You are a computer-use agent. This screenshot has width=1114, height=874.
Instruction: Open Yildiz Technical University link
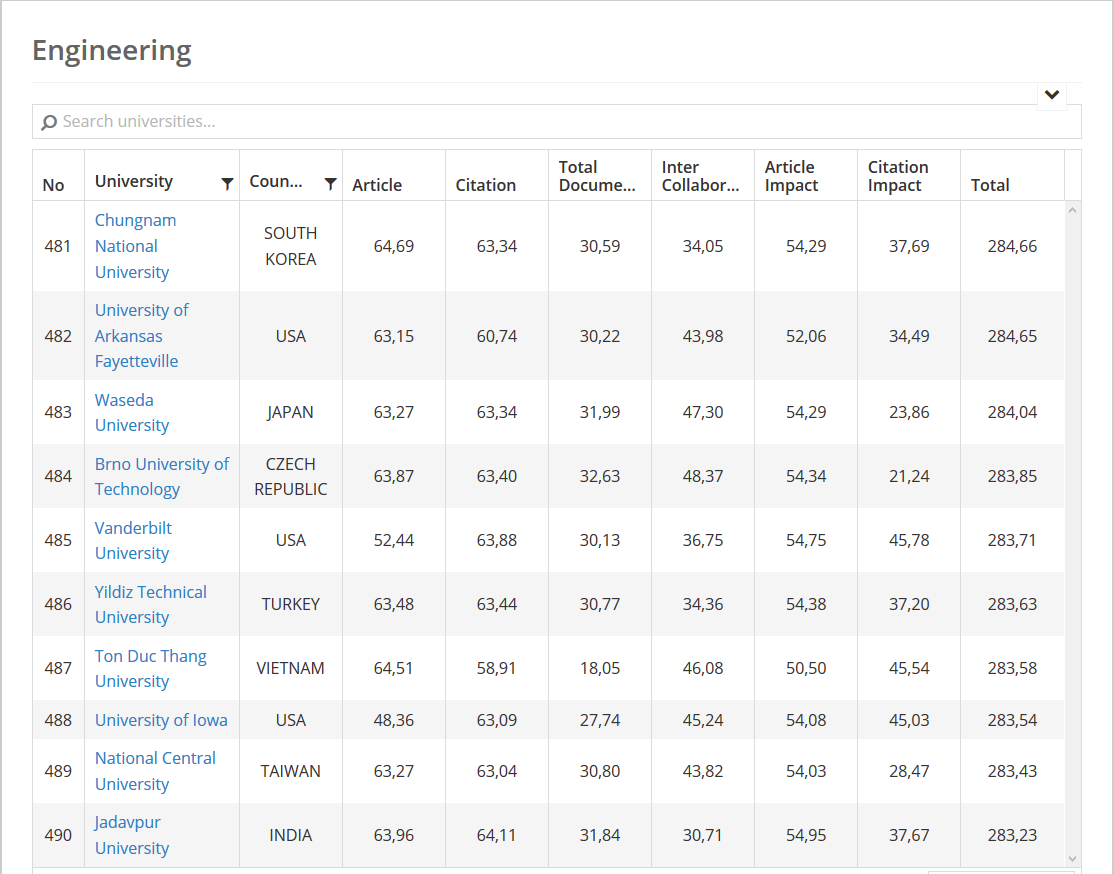click(x=151, y=604)
